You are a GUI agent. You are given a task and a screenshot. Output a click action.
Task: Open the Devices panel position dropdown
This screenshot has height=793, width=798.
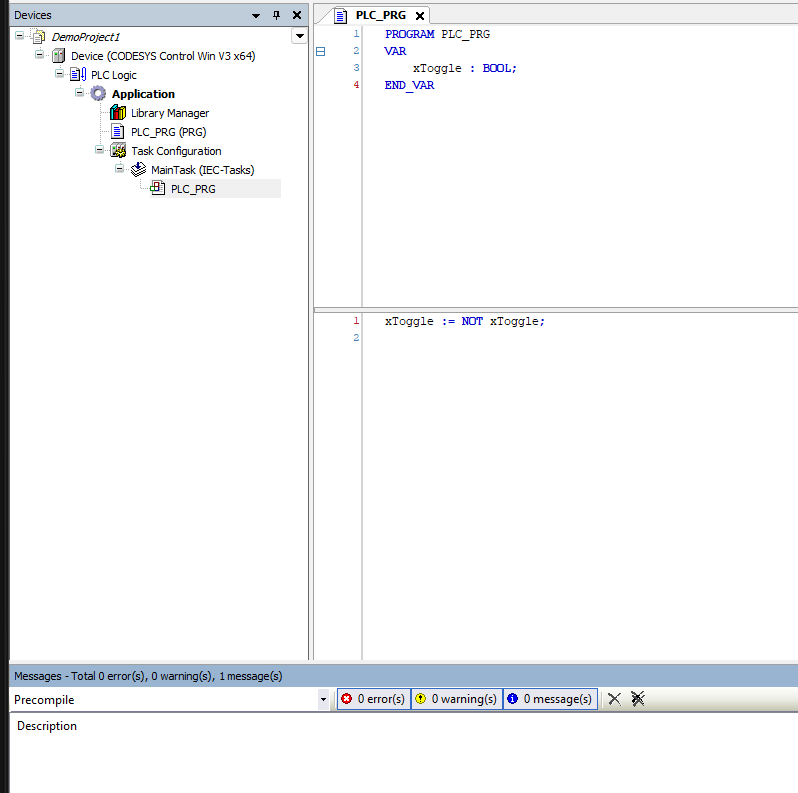coord(256,16)
